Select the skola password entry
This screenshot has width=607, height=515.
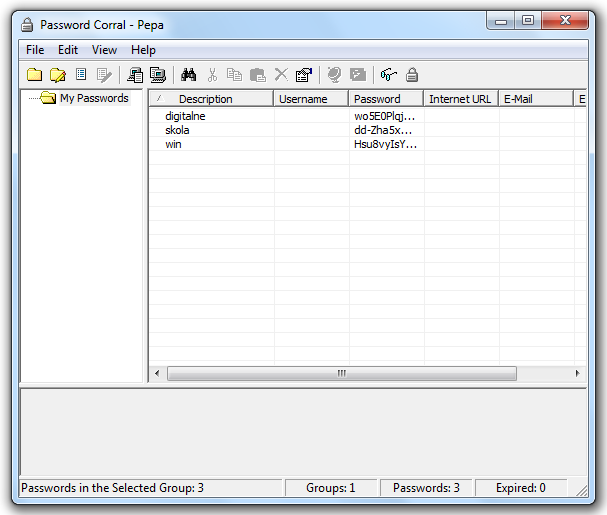point(177,130)
